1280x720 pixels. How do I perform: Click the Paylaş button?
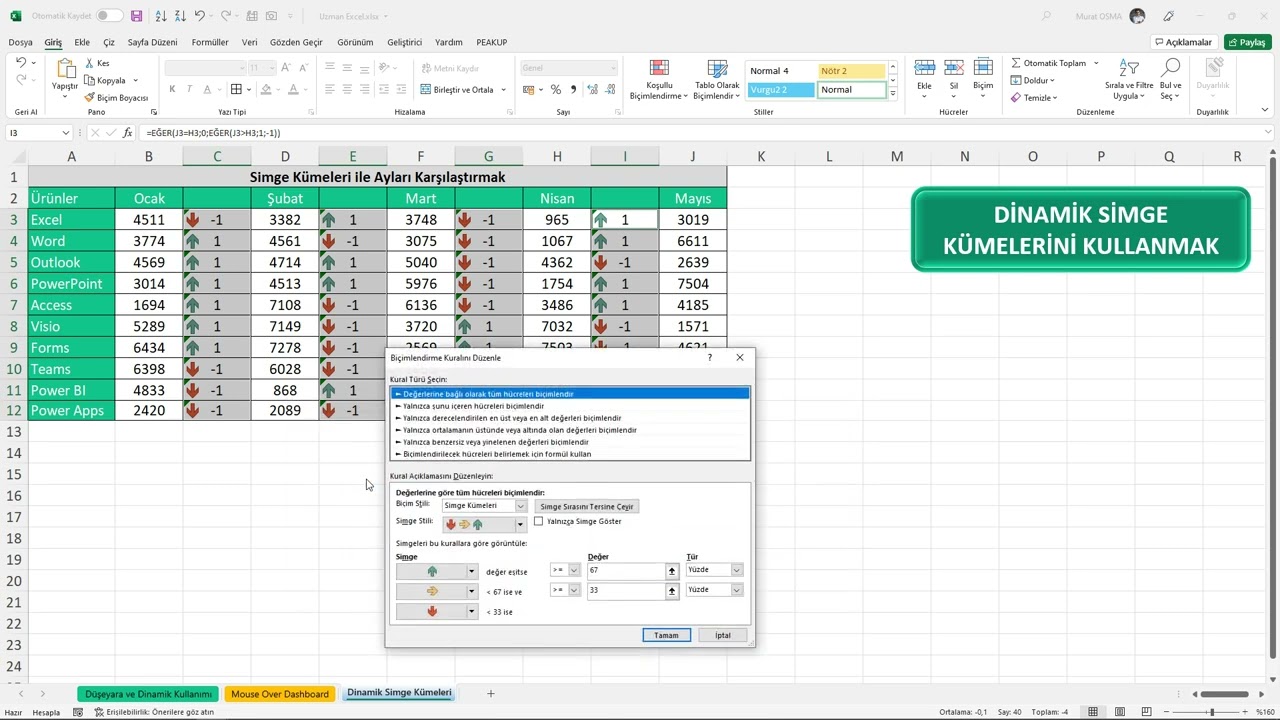(1247, 42)
